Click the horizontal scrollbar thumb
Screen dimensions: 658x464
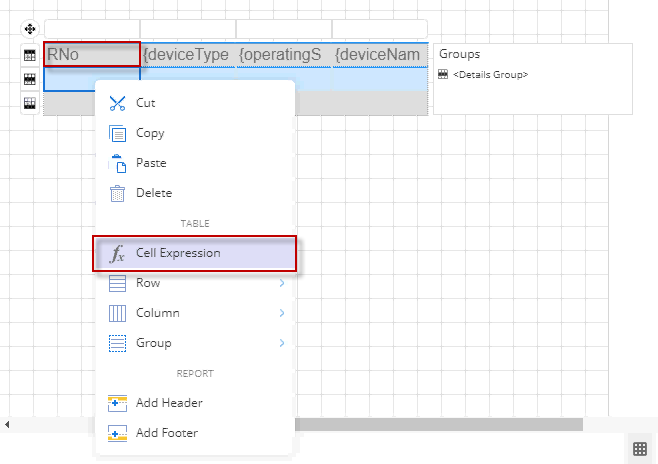[439, 424]
